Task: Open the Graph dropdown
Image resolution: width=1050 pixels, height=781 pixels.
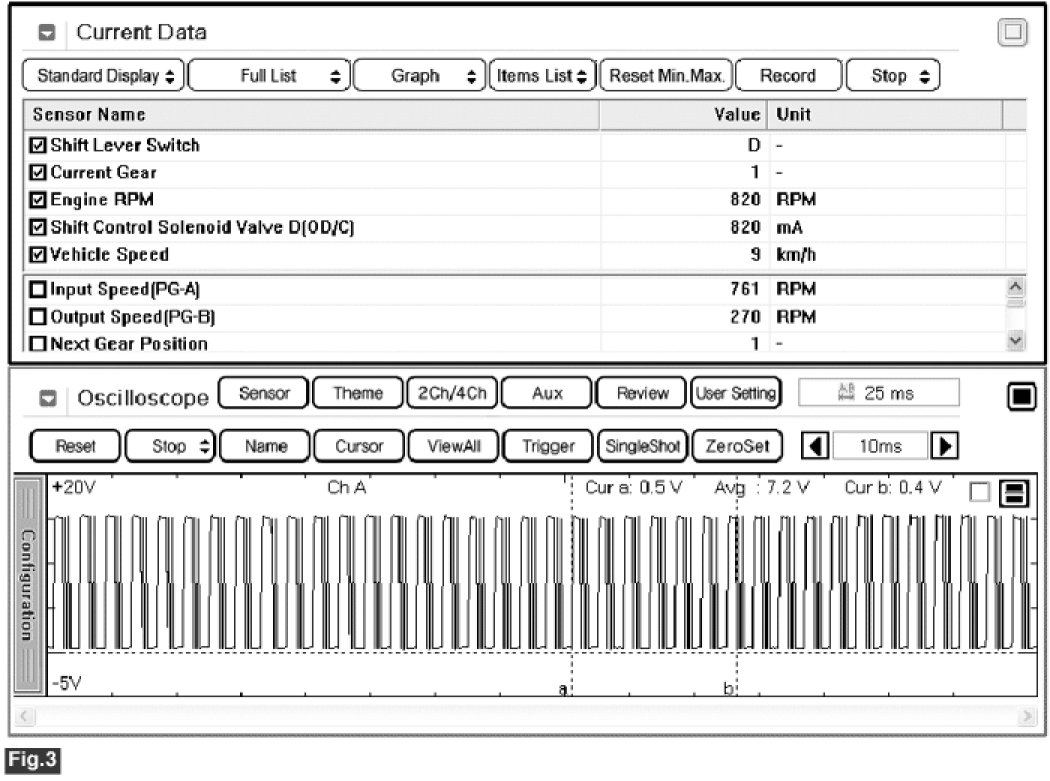Action: point(419,76)
